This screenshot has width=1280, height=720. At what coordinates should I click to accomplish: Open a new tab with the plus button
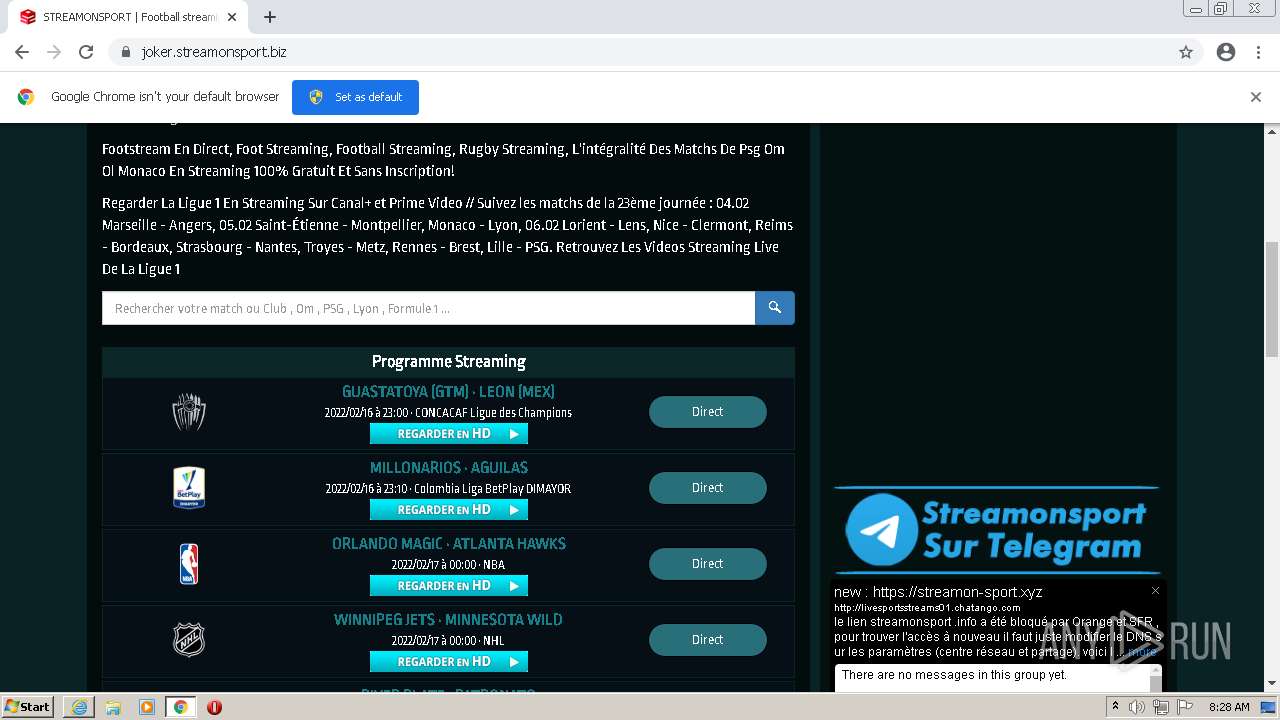270,17
